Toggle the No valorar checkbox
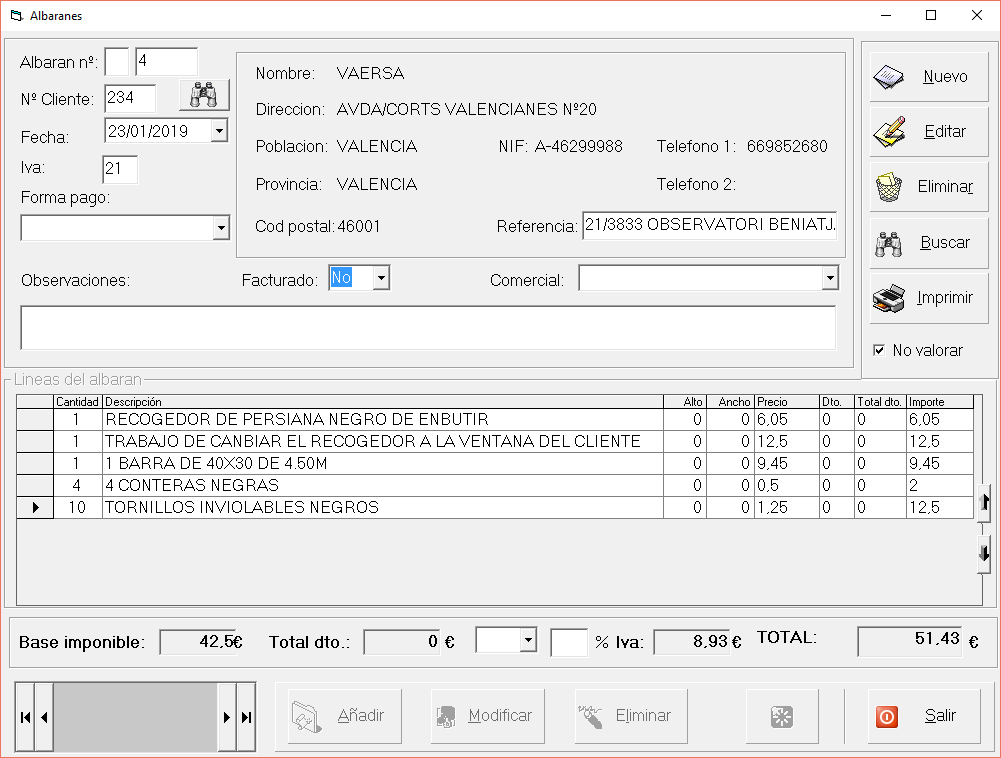Viewport: 1001px width, 758px height. click(x=879, y=350)
